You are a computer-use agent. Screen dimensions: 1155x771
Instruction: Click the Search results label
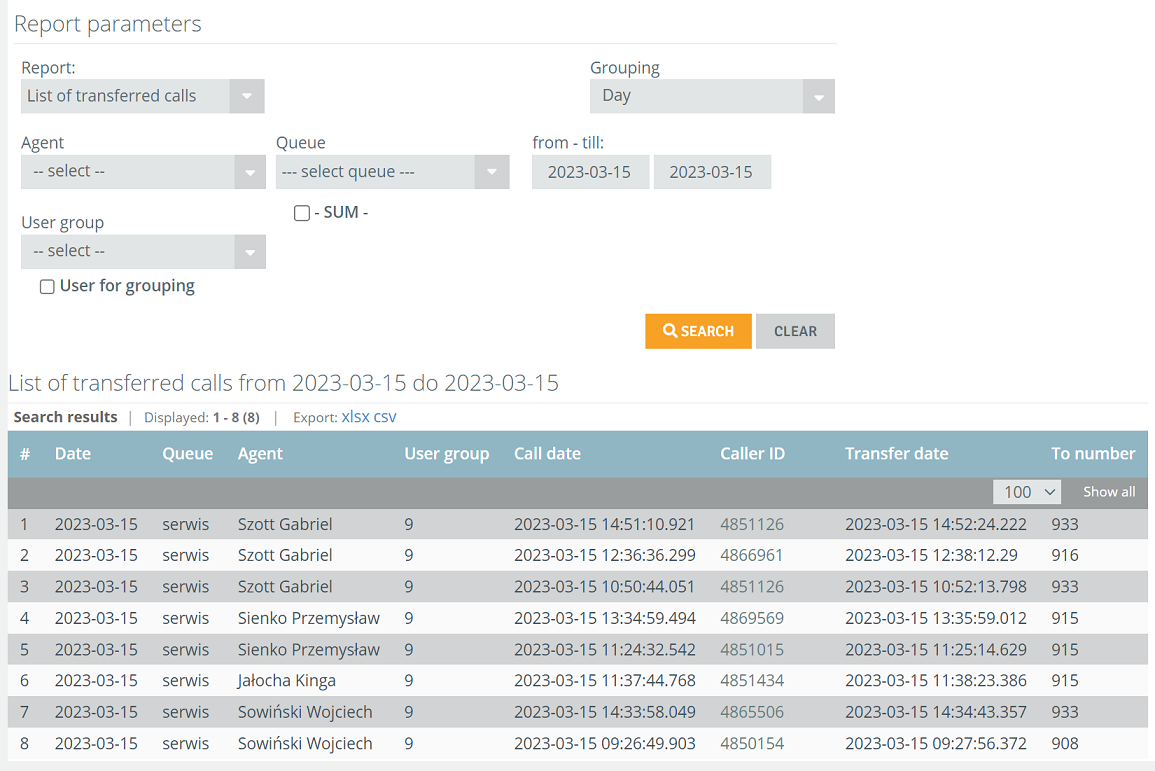click(66, 417)
